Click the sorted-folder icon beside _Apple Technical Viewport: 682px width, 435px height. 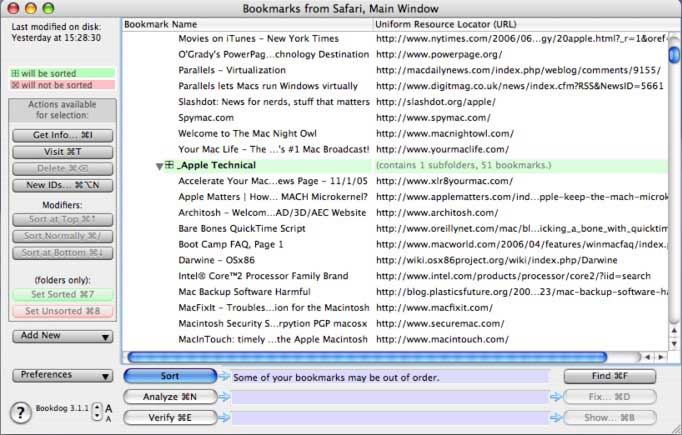[x=170, y=165]
